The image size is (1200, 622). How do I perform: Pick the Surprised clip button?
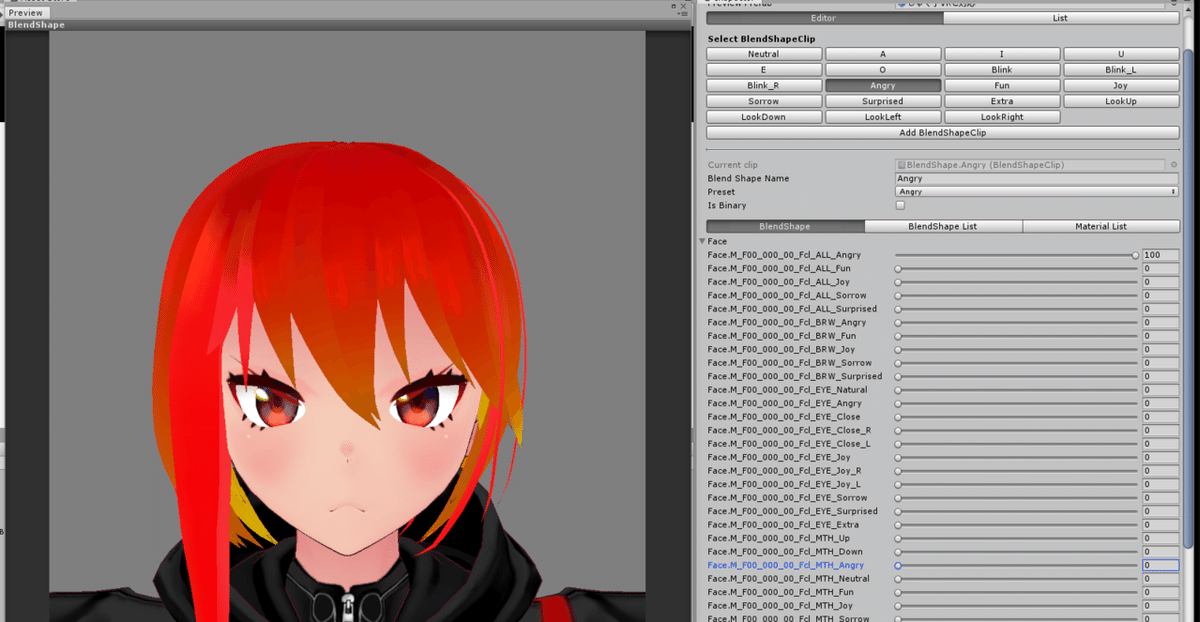(883, 101)
